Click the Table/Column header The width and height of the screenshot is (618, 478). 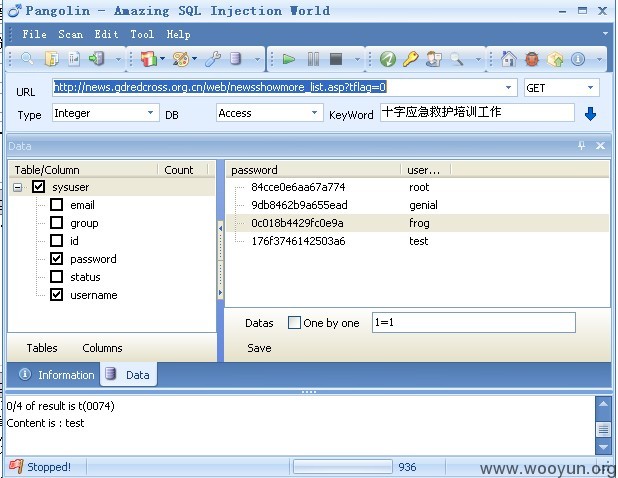click(84, 170)
